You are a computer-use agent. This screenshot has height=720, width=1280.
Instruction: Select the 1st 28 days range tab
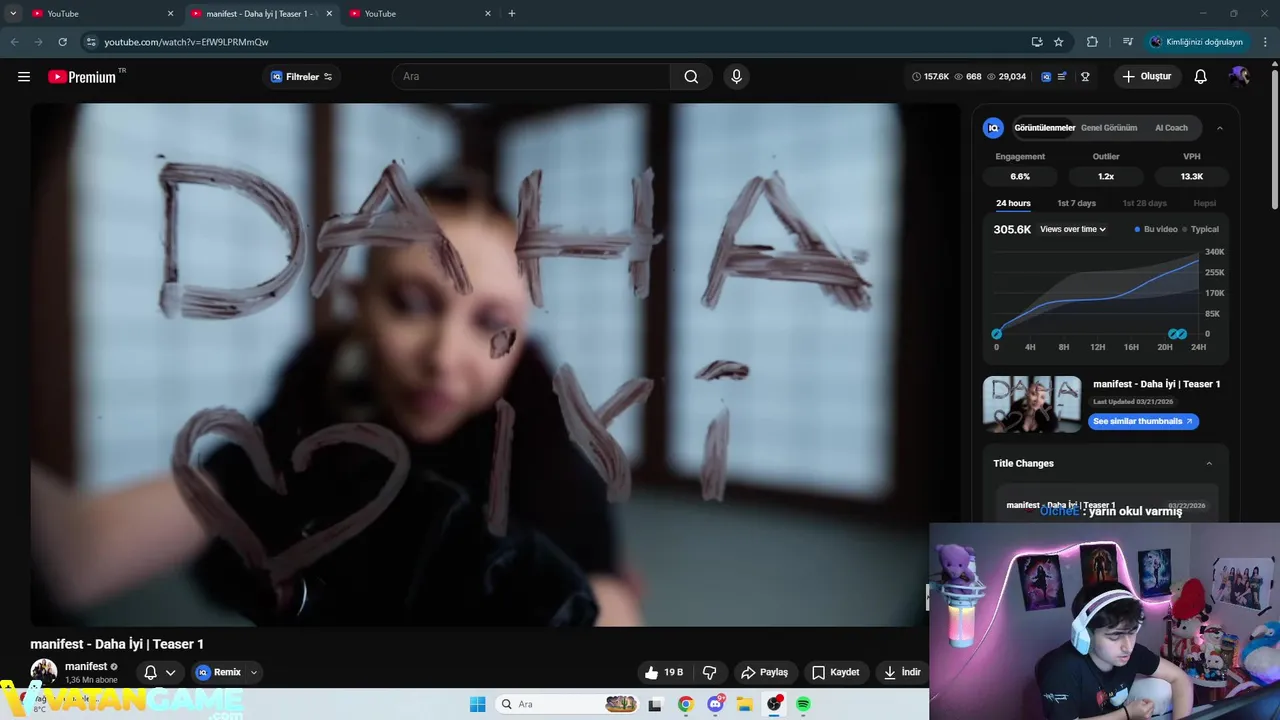coord(1144,204)
